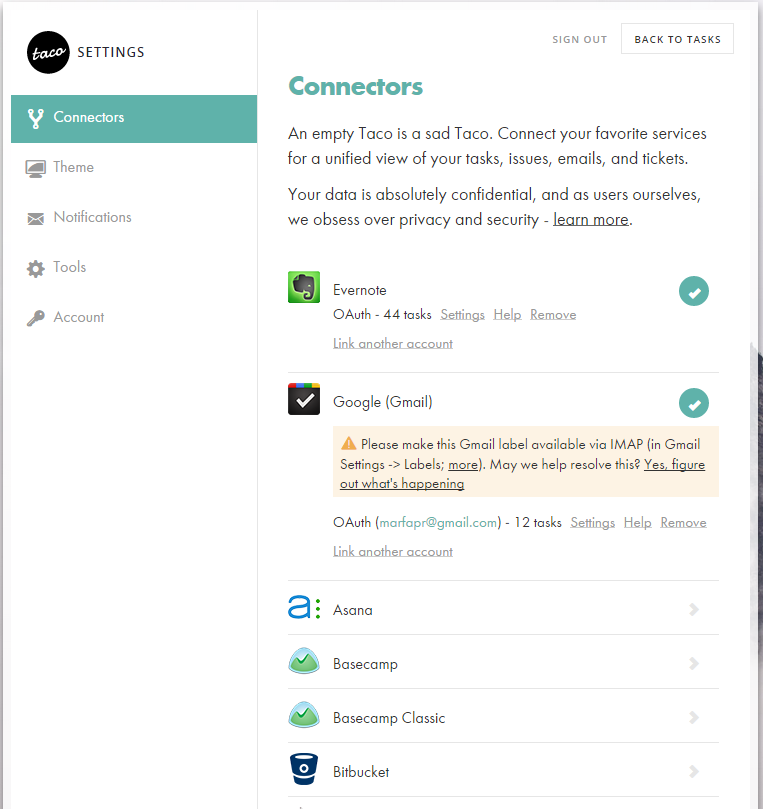The height and width of the screenshot is (809, 763).
Task: Click the Basecamp Classic logo icon
Action: coord(304,715)
